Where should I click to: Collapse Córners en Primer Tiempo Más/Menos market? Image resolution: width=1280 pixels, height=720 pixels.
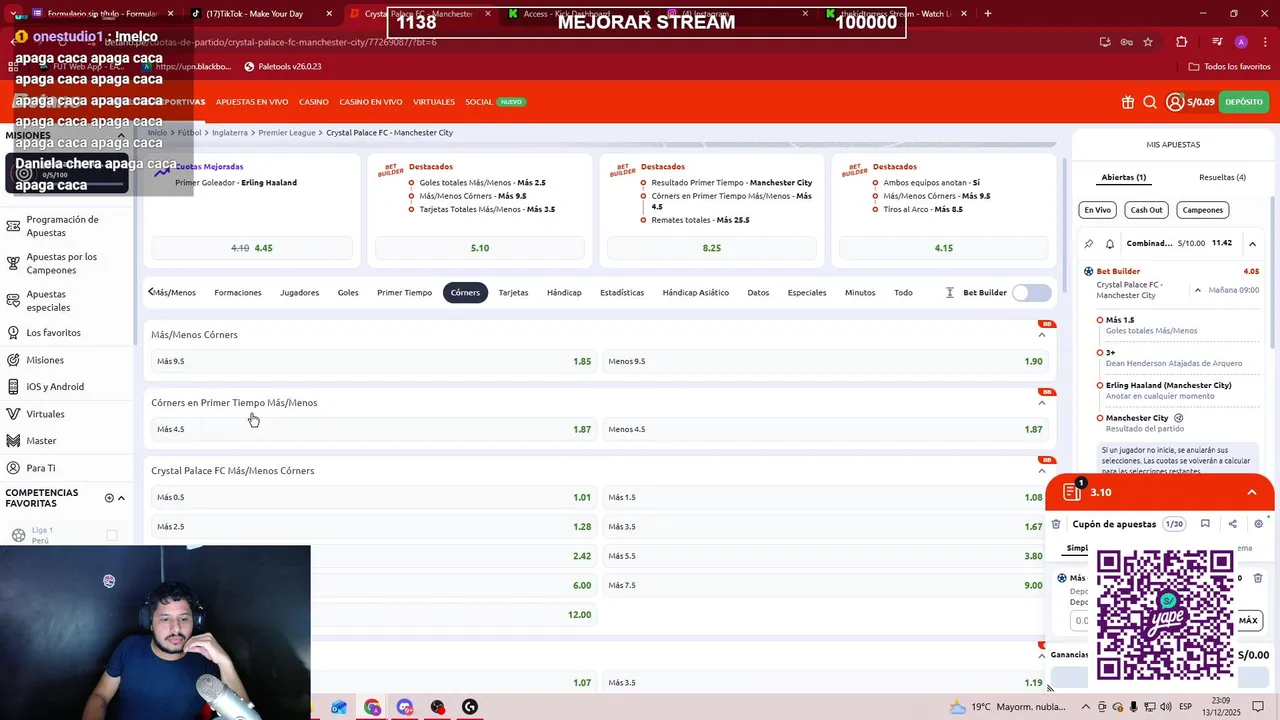point(1042,403)
